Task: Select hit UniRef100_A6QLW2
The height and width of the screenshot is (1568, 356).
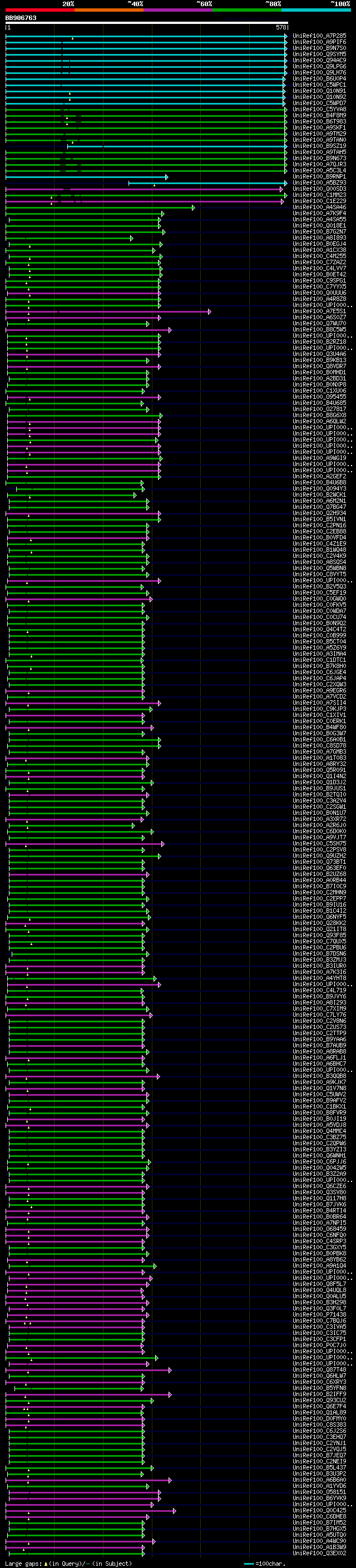Action: (319, 421)
